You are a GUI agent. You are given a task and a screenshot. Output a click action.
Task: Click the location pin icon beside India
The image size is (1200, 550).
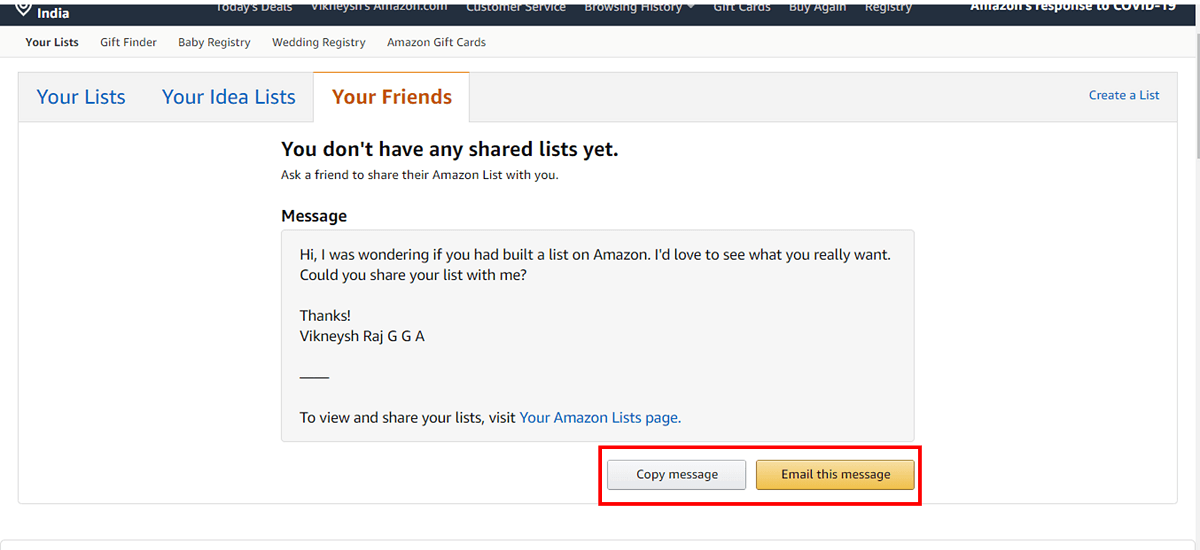22,7
